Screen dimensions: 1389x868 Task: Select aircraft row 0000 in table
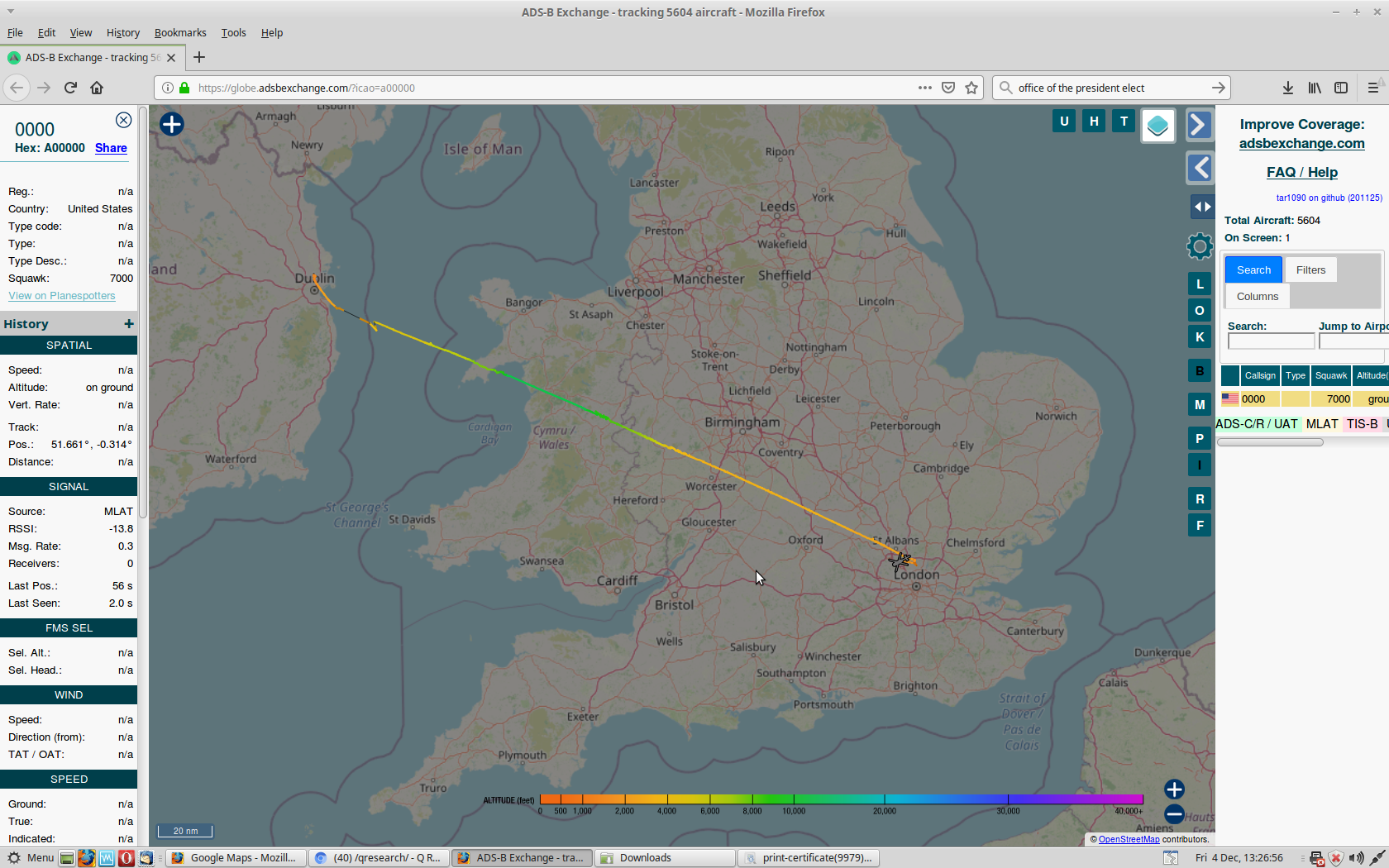(x=1305, y=398)
